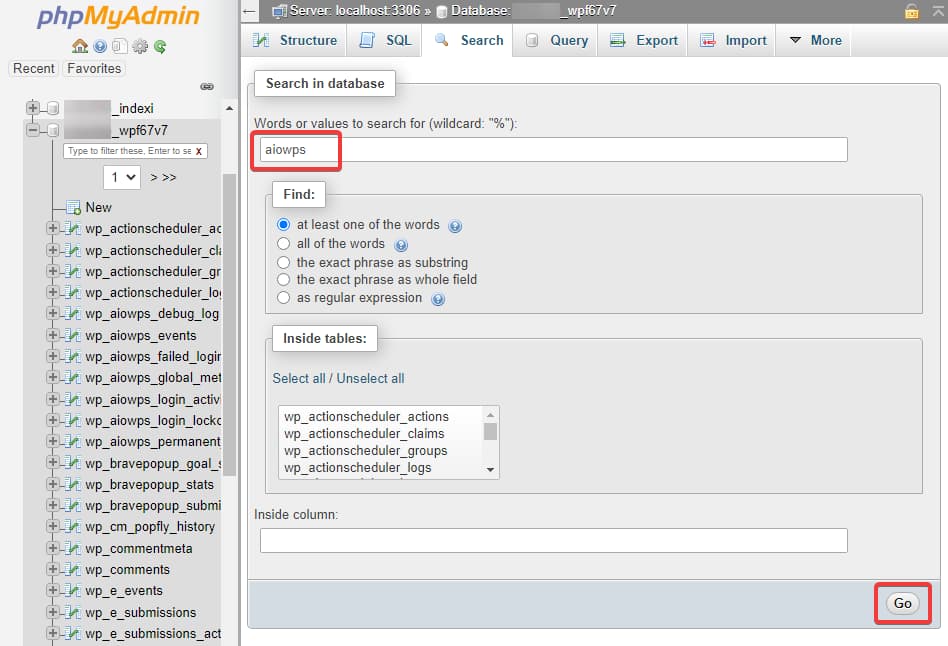Click the search words input field containing aiowps

[553, 149]
